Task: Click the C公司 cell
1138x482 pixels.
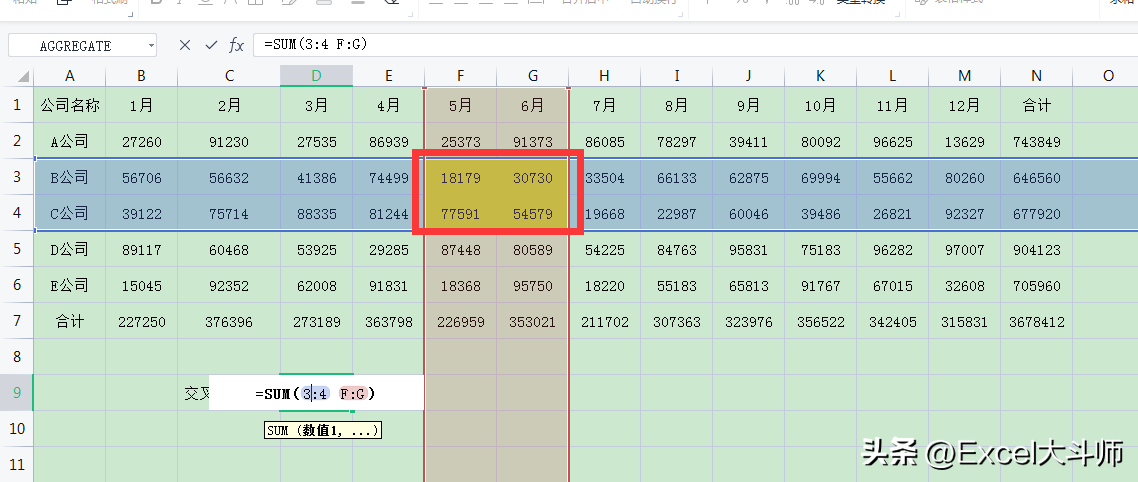Action: tap(70, 213)
